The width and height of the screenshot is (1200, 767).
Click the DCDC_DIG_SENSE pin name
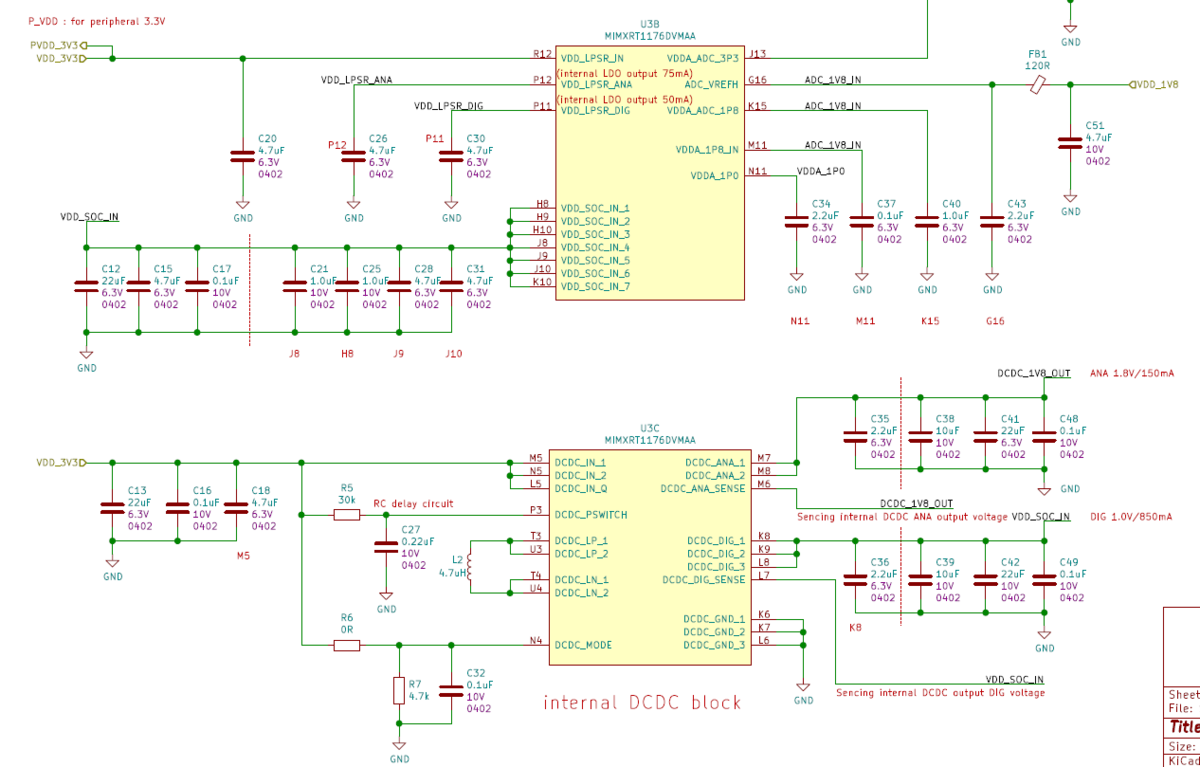coord(703,580)
